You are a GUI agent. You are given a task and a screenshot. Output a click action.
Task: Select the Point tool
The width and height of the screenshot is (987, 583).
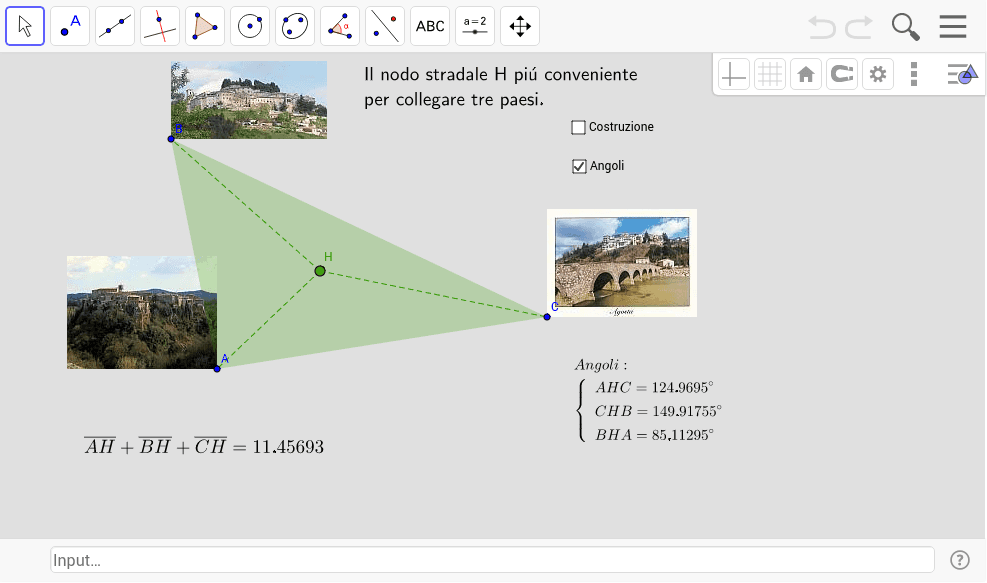tap(70, 26)
